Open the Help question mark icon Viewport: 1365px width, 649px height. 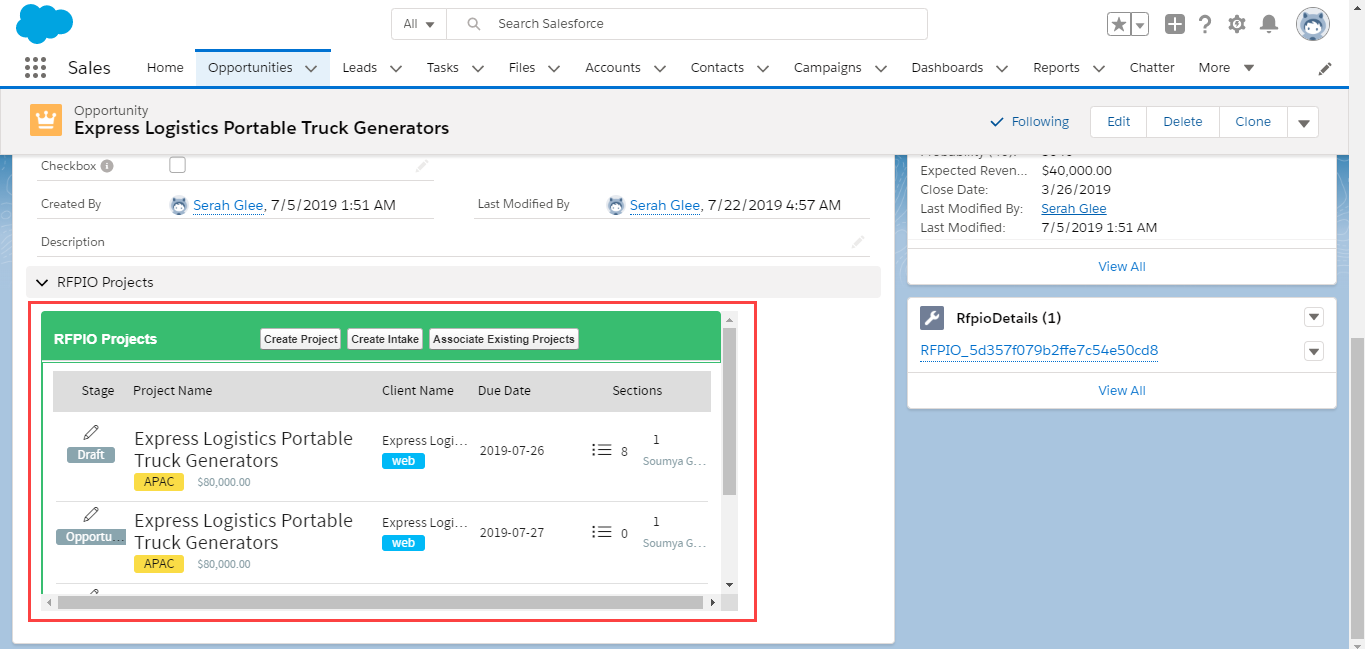[x=1205, y=24]
